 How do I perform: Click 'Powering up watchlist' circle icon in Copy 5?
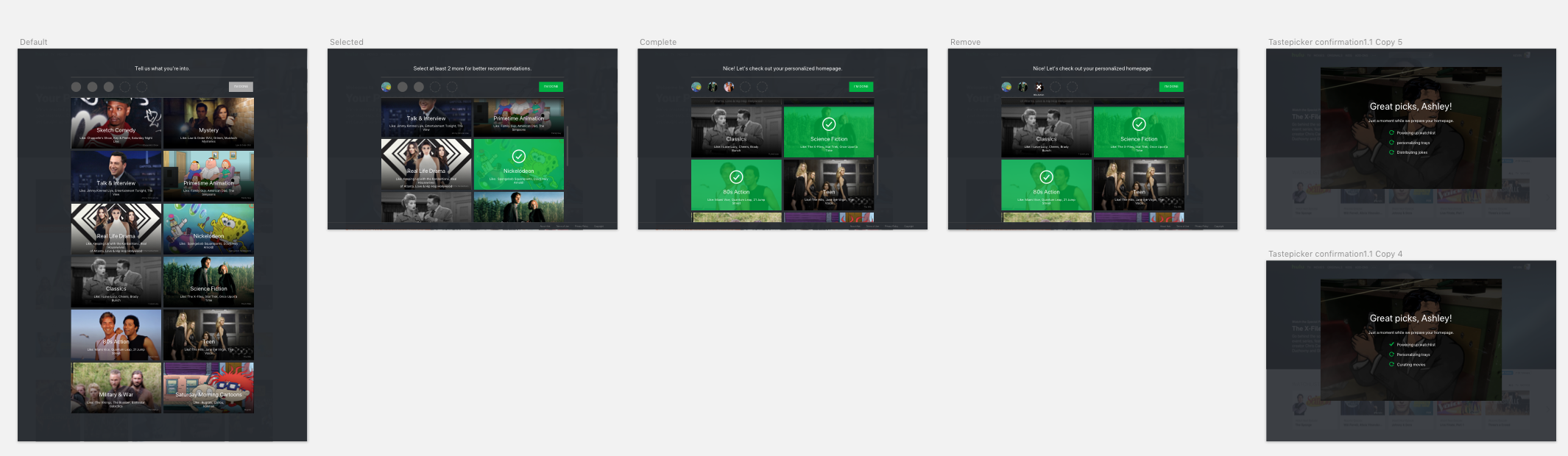[1391, 133]
